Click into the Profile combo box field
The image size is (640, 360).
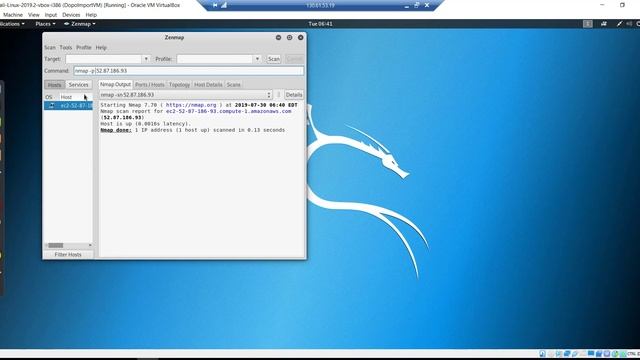215,59
